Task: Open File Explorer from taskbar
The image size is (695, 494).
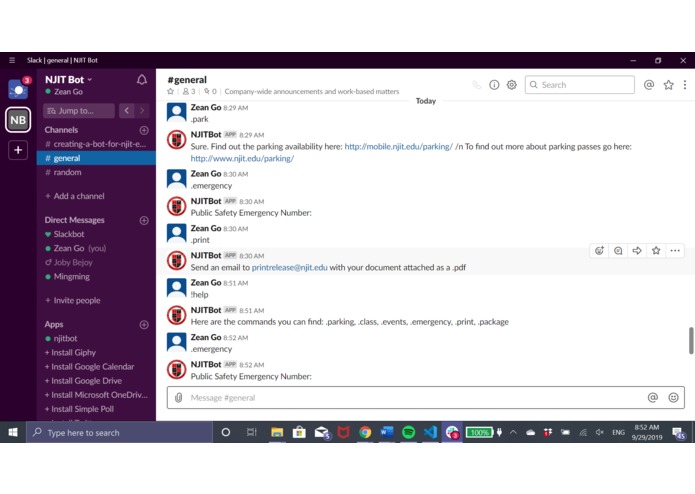Action: tap(277, 432)
